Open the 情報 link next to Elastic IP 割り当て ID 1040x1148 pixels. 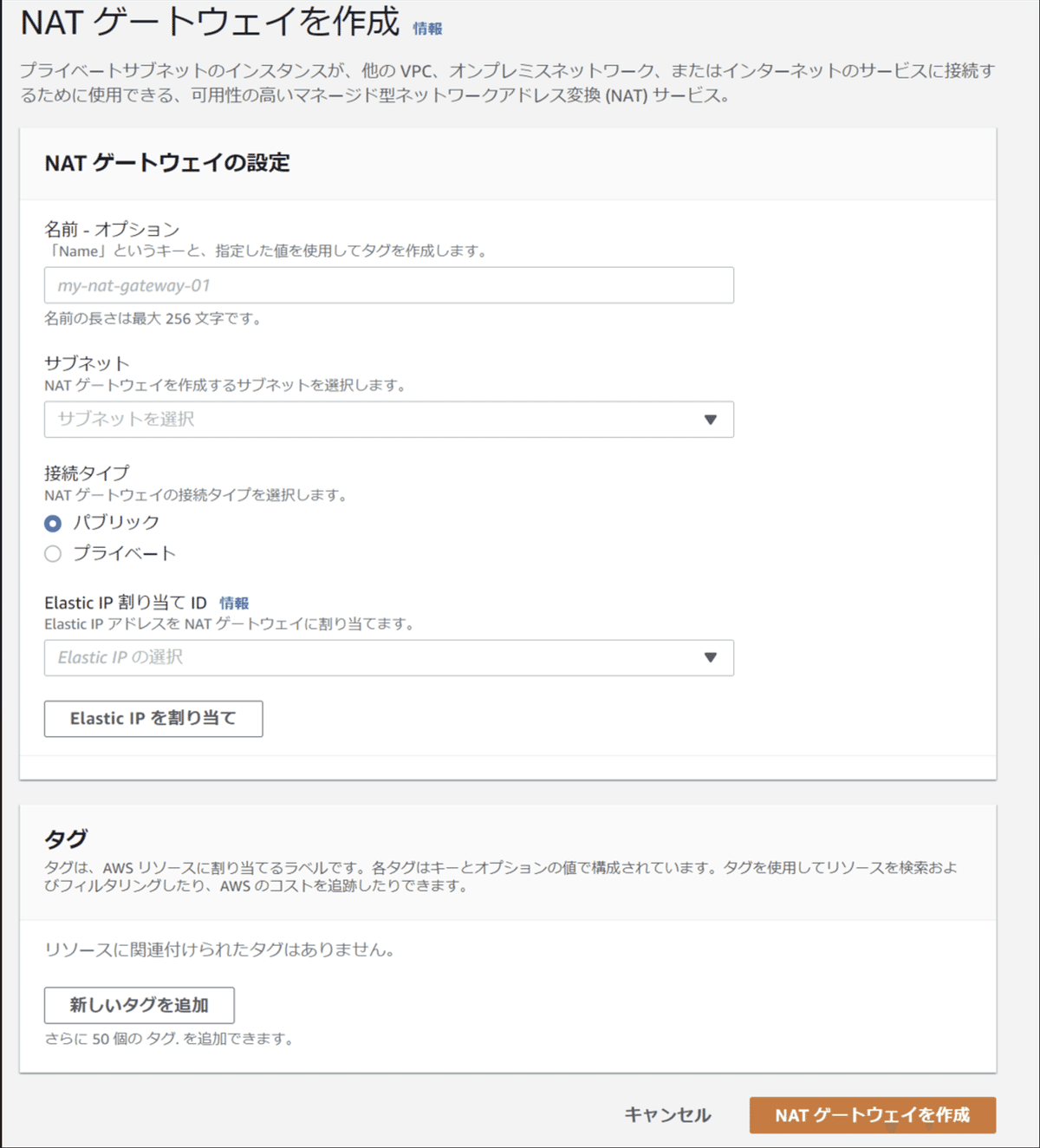234,603
